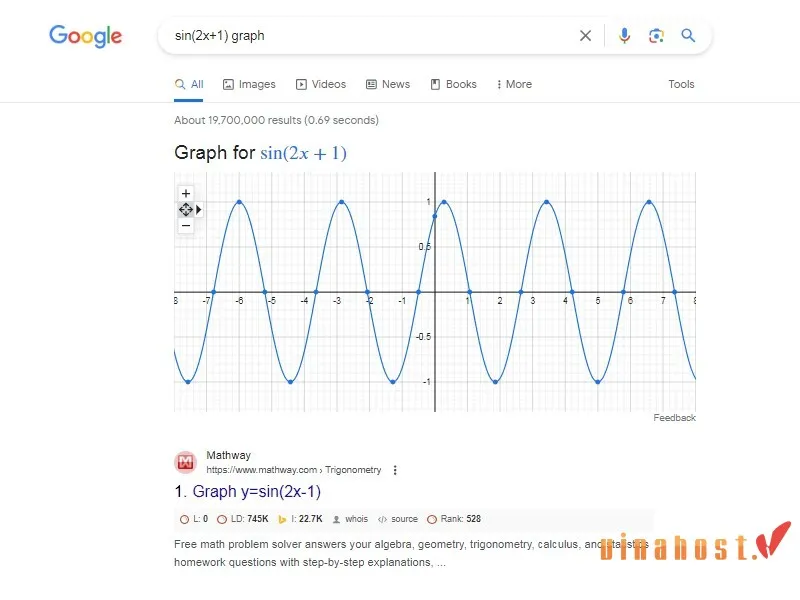Select the graph pan/move arrows control
The image size is (800, 600).
point(186,209)
